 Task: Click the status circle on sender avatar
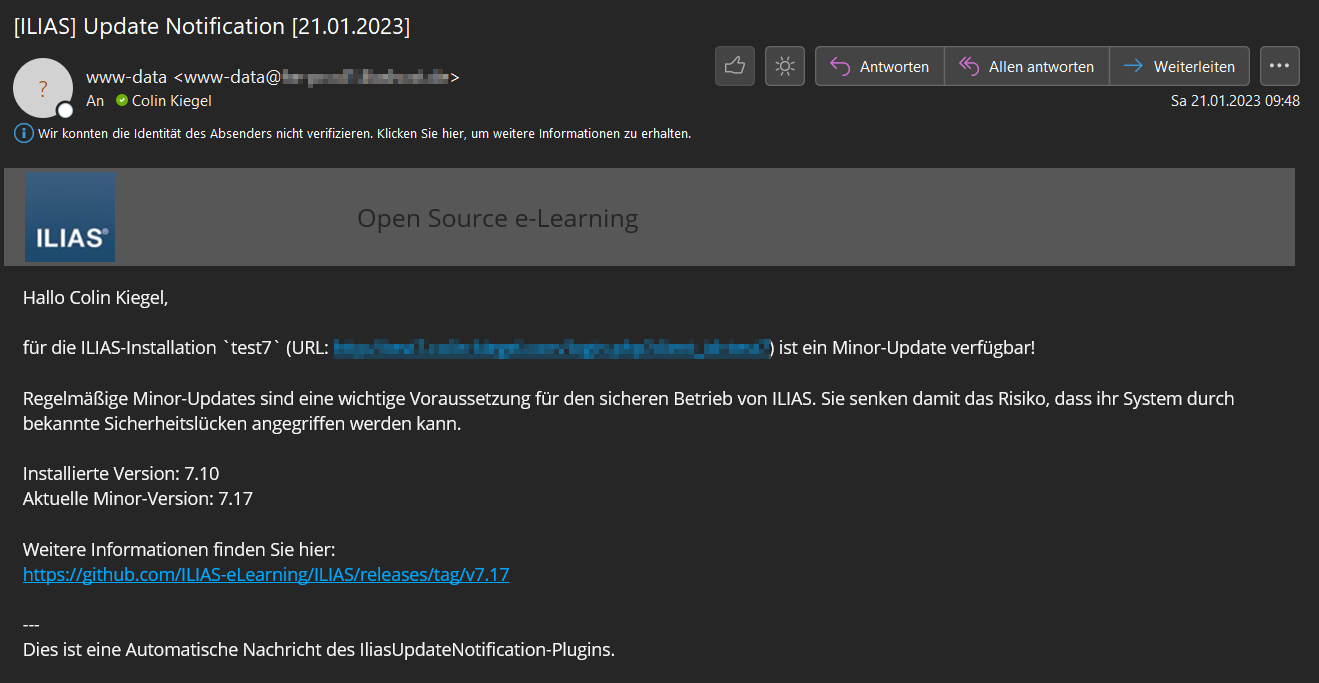[65, 110]
